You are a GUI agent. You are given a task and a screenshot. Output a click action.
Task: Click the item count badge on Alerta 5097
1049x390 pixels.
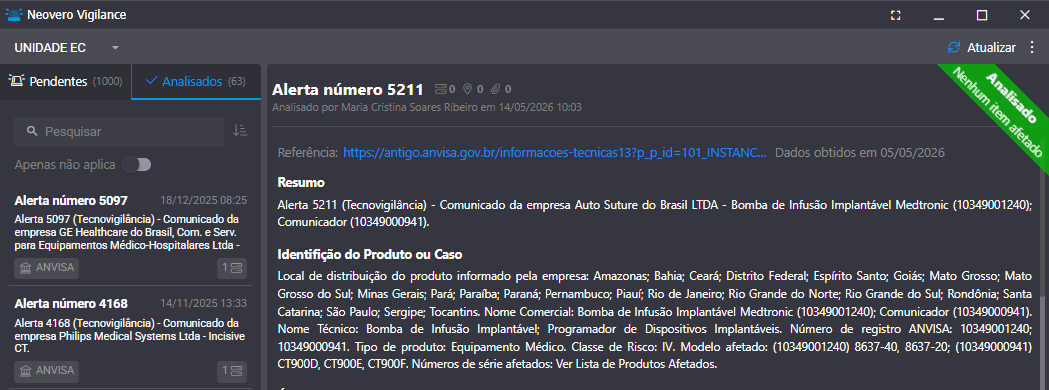pyautogui.click(x=232, y=268)
